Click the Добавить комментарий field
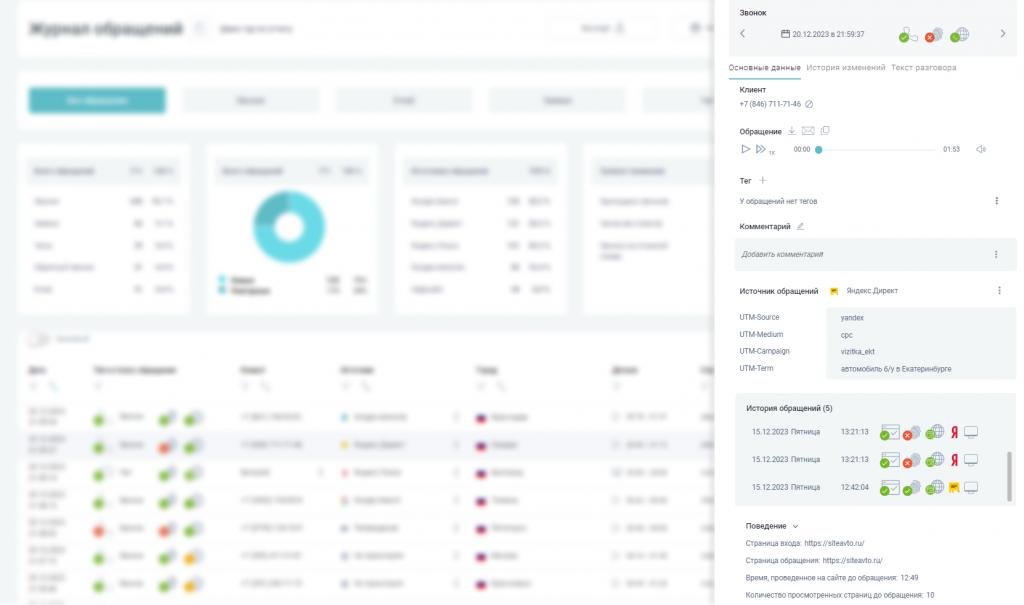The image size is (1024, 605). click(875, 254)
